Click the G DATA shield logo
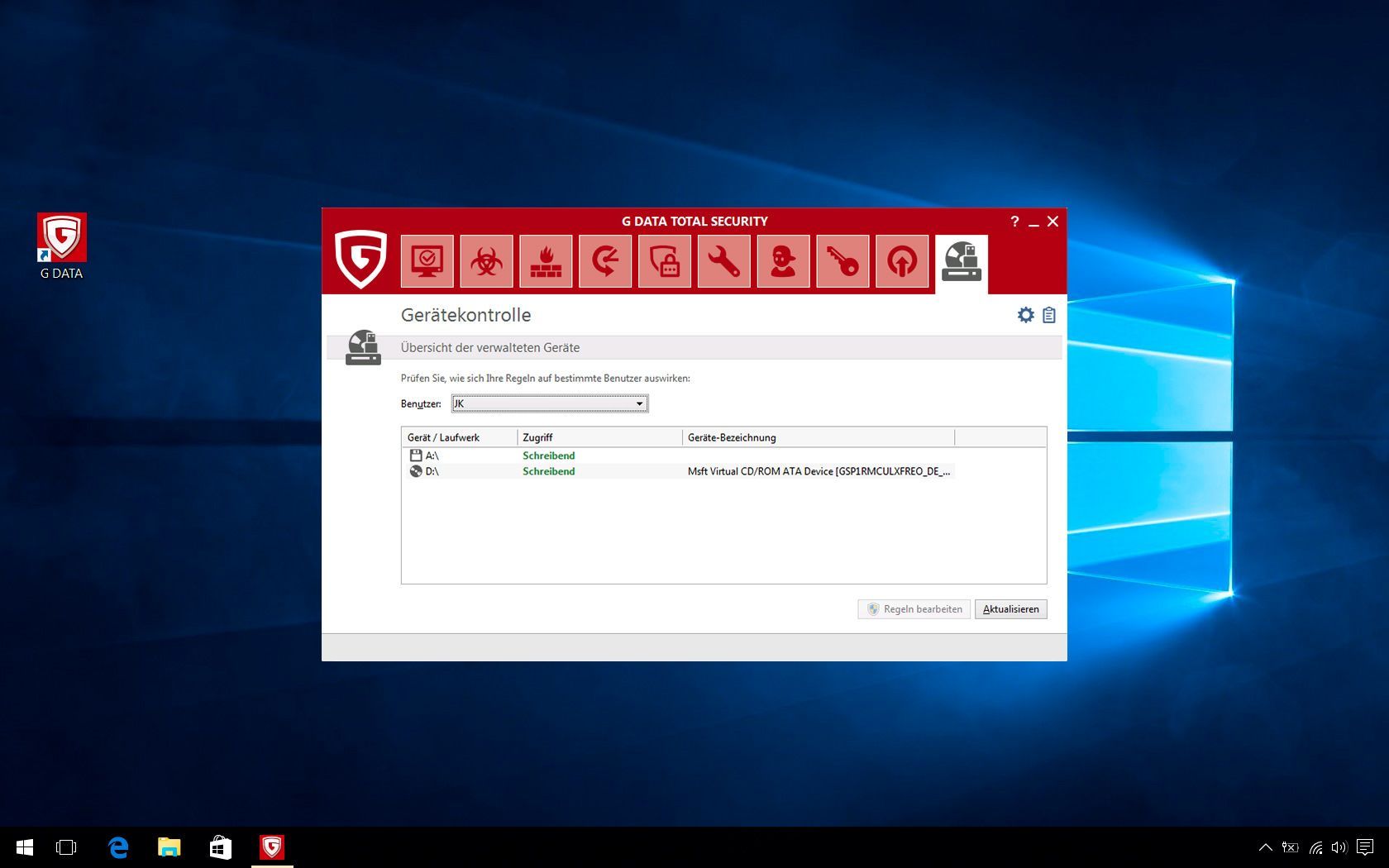Viewport: 1389px width, 868px height. pyautogui.click(x=360, y=260)
